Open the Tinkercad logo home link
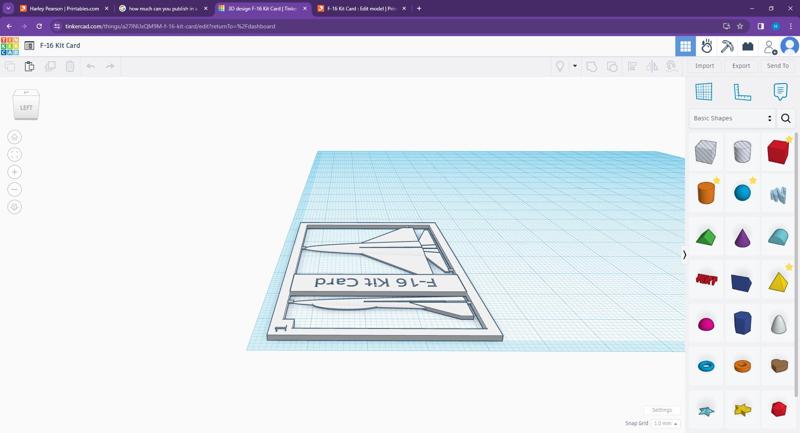 coord(10,45)
